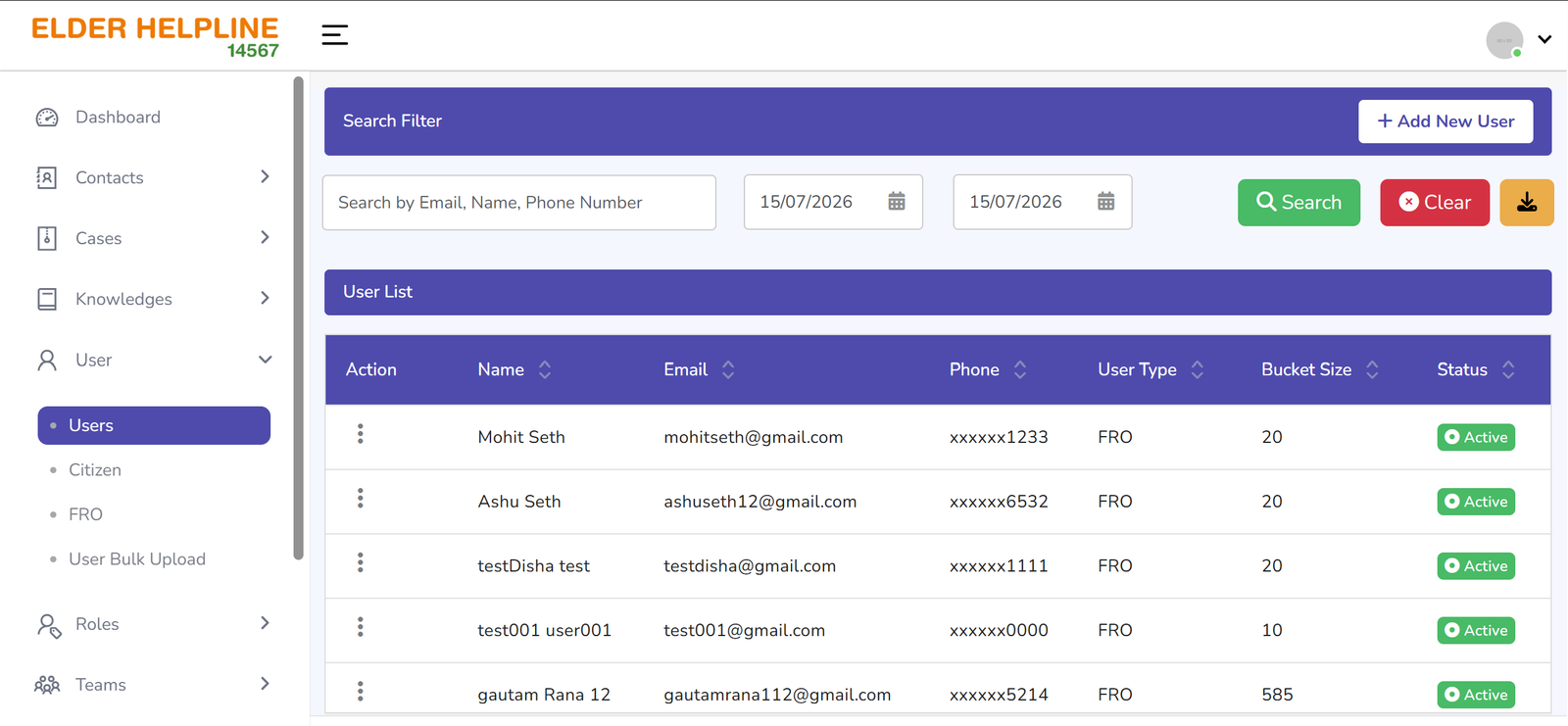The image size is (1568, 726).
Task: Click the red Clear button
Action: click(x=1435, y=203)
